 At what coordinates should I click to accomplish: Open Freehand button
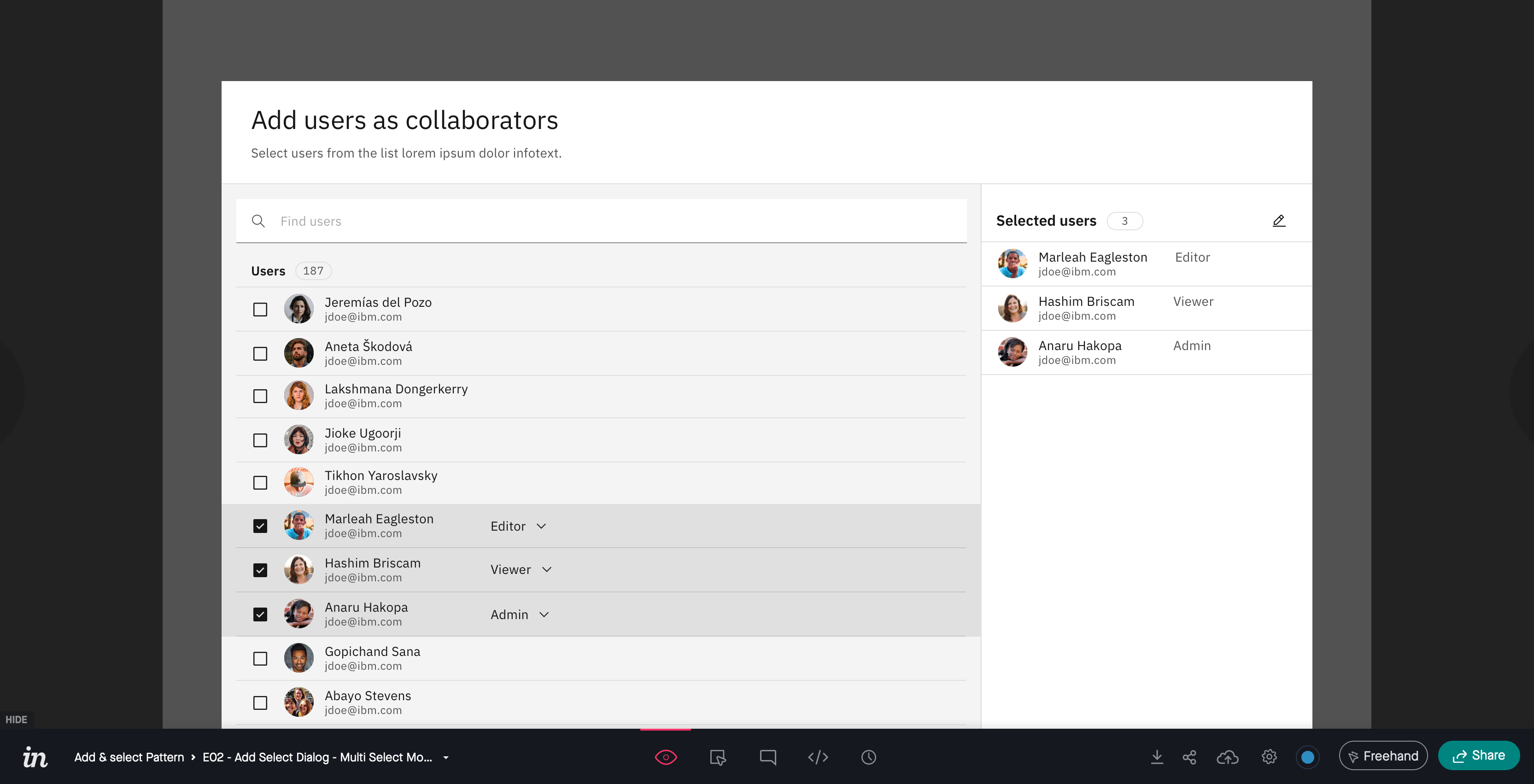point(1383,755)
